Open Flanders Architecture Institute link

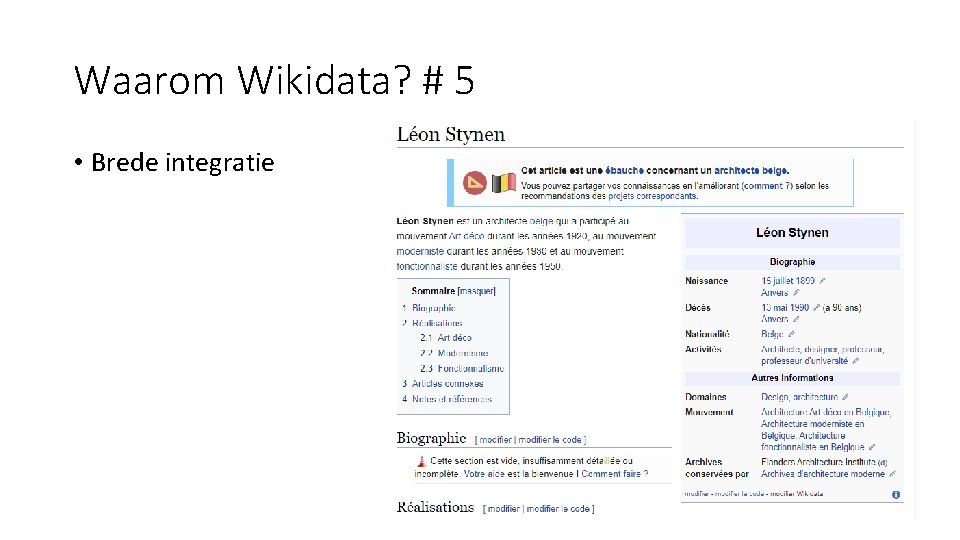(x=818, y=462)
